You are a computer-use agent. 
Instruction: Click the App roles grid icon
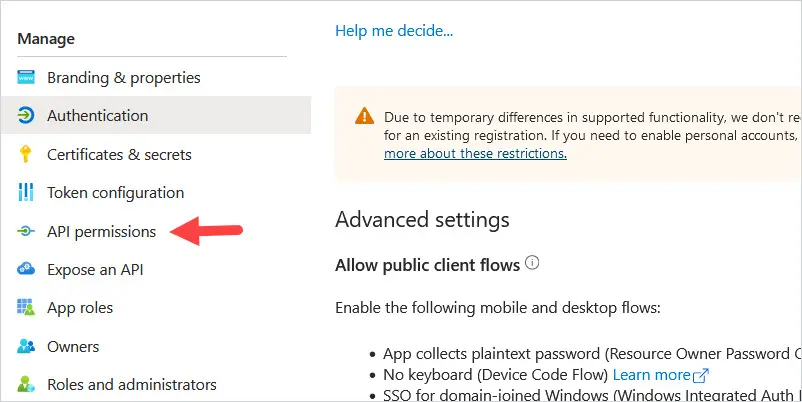26,307
